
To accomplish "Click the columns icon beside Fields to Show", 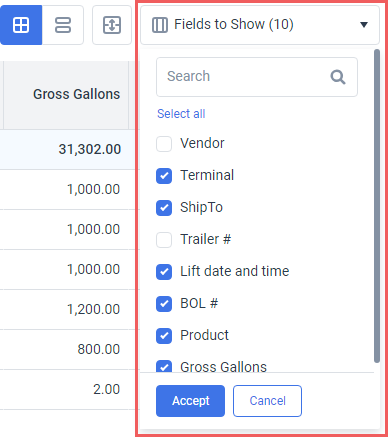I will click(160, 25).
